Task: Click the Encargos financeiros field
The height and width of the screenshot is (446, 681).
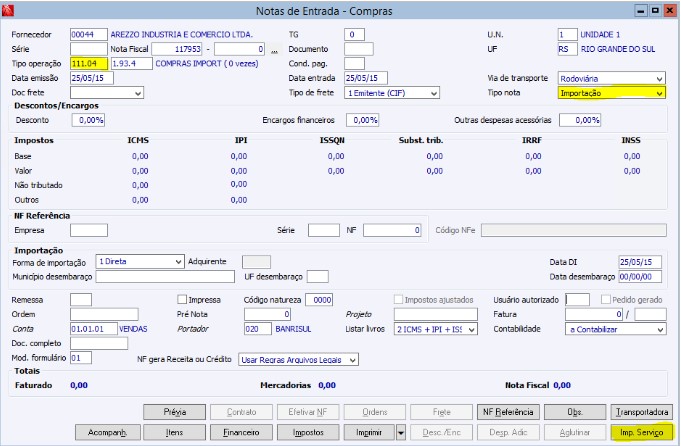Action: 363,120
